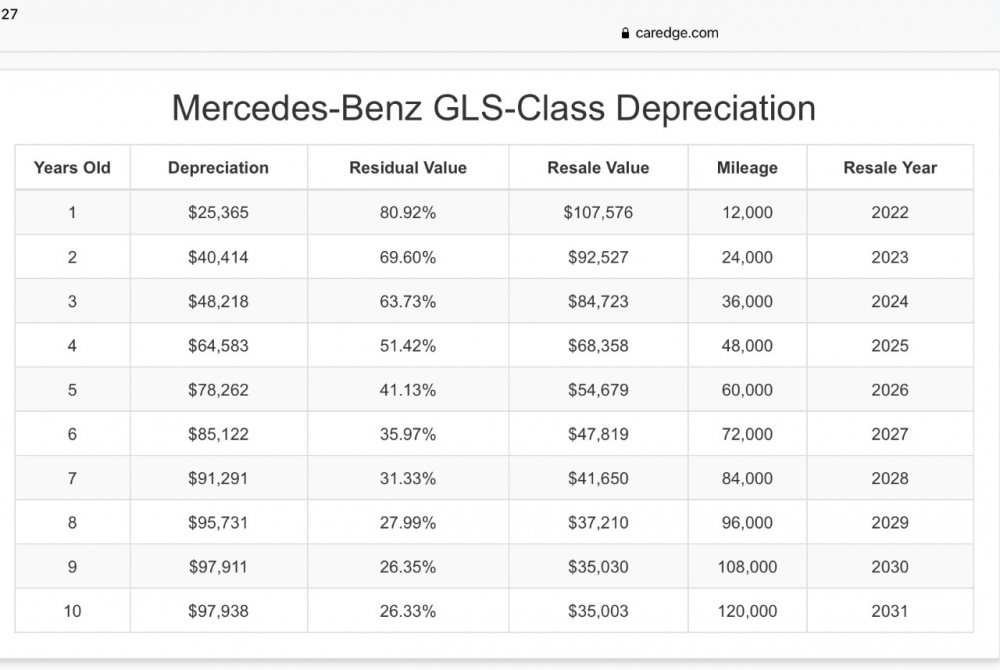The width and height of the screenshot is (1000, 670).
Task: Select the $35,003 resale value cell
Action: click(598, 611)
